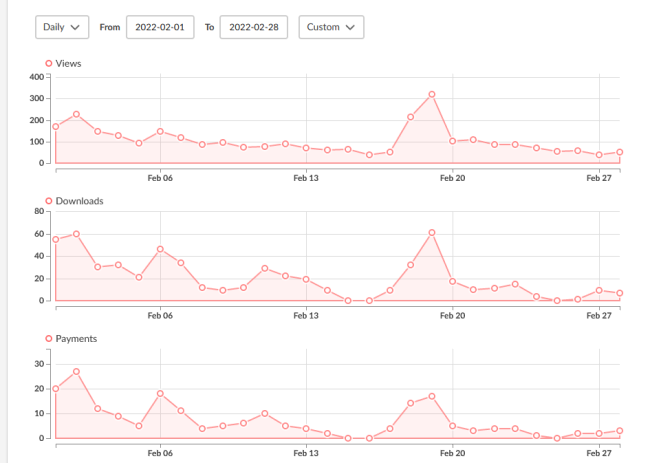
Task: Click the Views chart point on Feb 20 gridline
Action: coord(453,141)
